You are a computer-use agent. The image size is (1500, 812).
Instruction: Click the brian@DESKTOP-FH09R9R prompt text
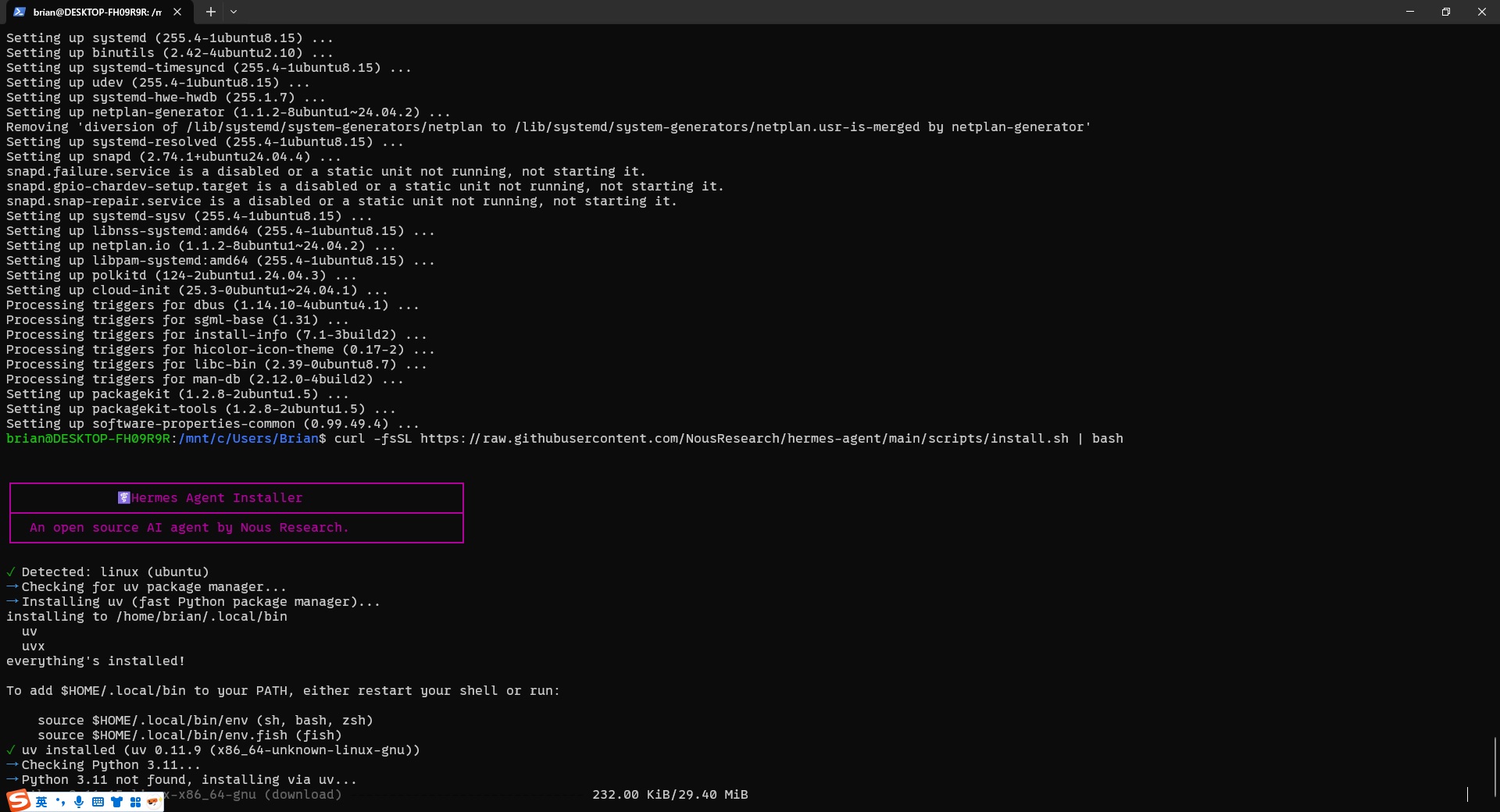pyautogui.click(x=88, y=439)
